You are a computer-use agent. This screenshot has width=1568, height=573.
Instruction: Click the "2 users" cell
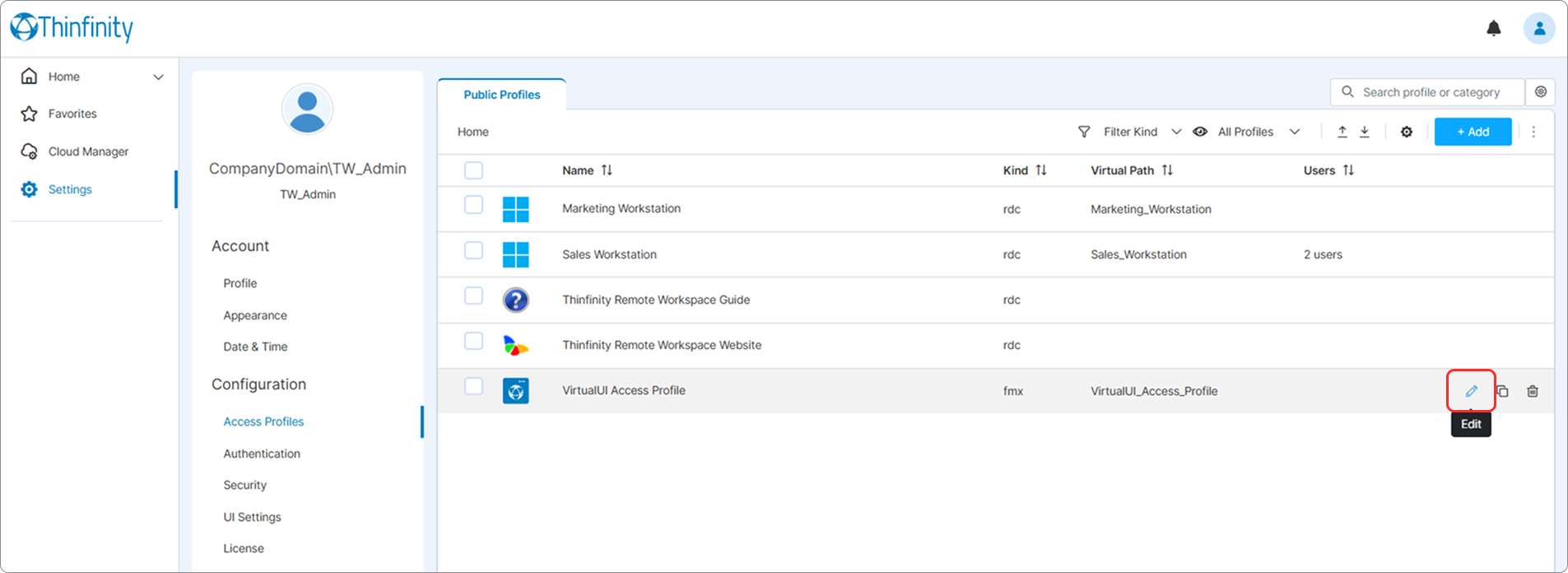coord(1323,254)
